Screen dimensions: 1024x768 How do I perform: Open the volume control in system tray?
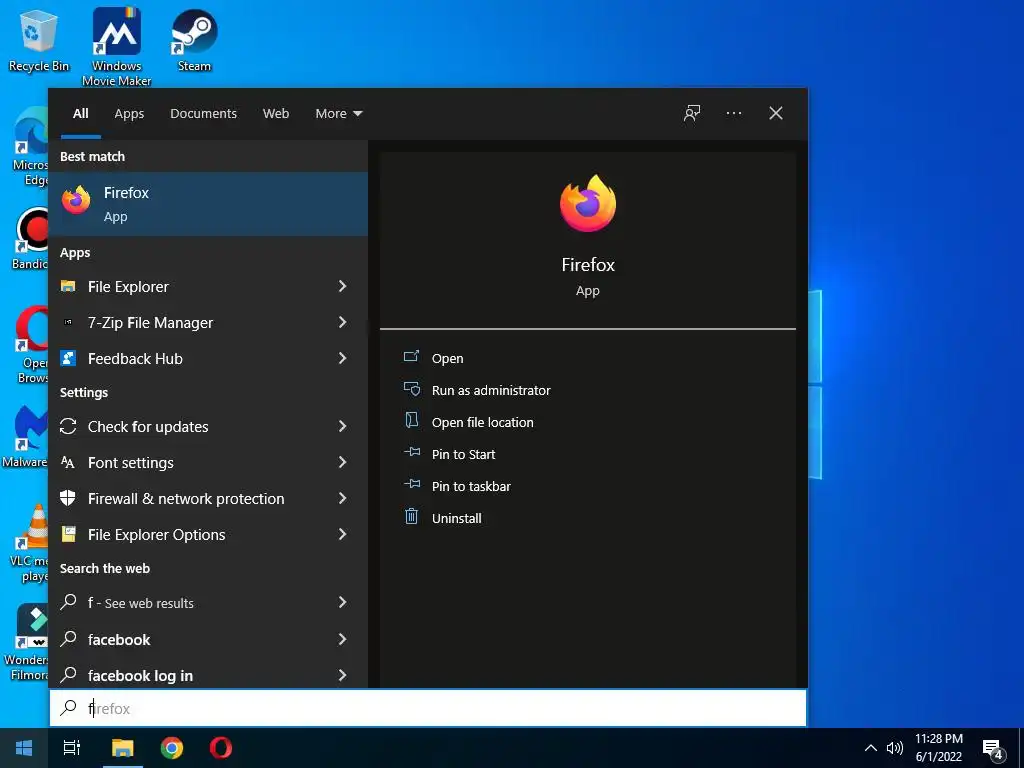[x=895, y=748]
